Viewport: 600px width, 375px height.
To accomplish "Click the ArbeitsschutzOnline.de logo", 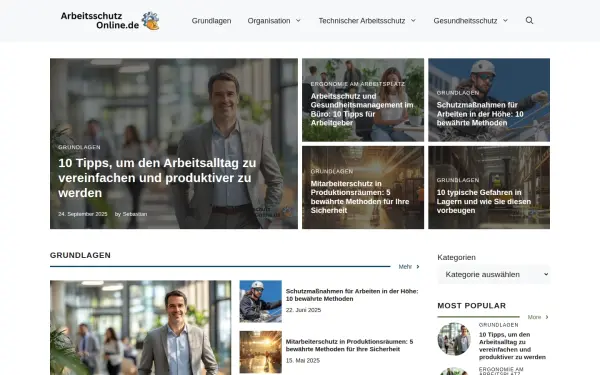I will [x=110, y=21].
